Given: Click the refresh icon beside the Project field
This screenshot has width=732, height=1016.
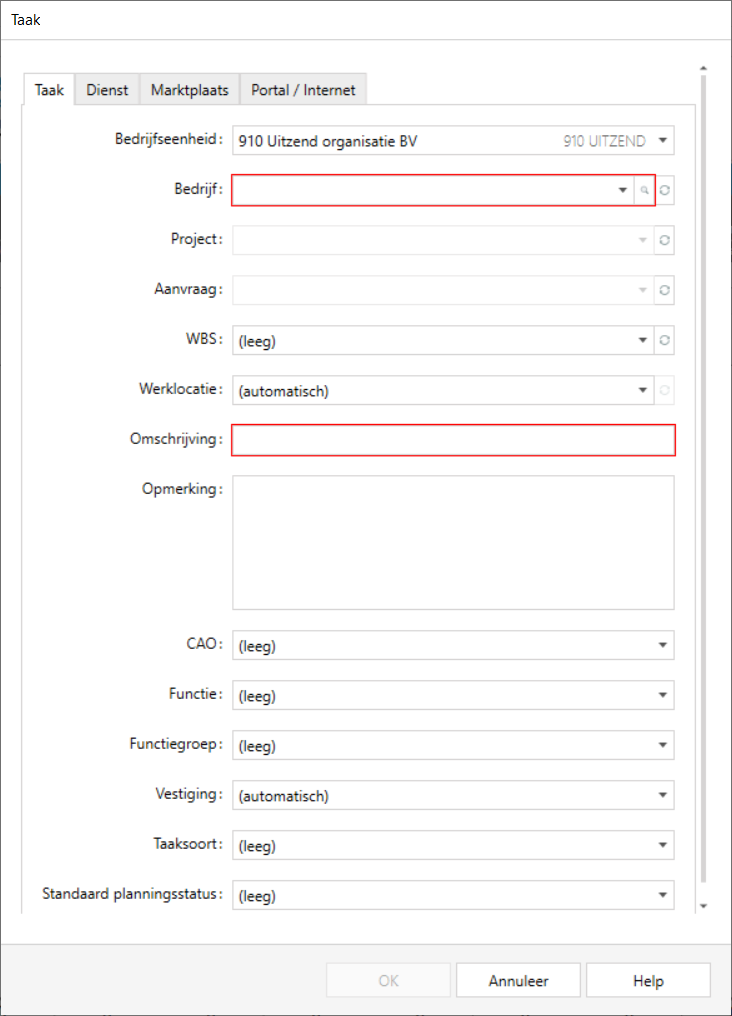Looking at the screenshot, I should click(x=665, y=240).
